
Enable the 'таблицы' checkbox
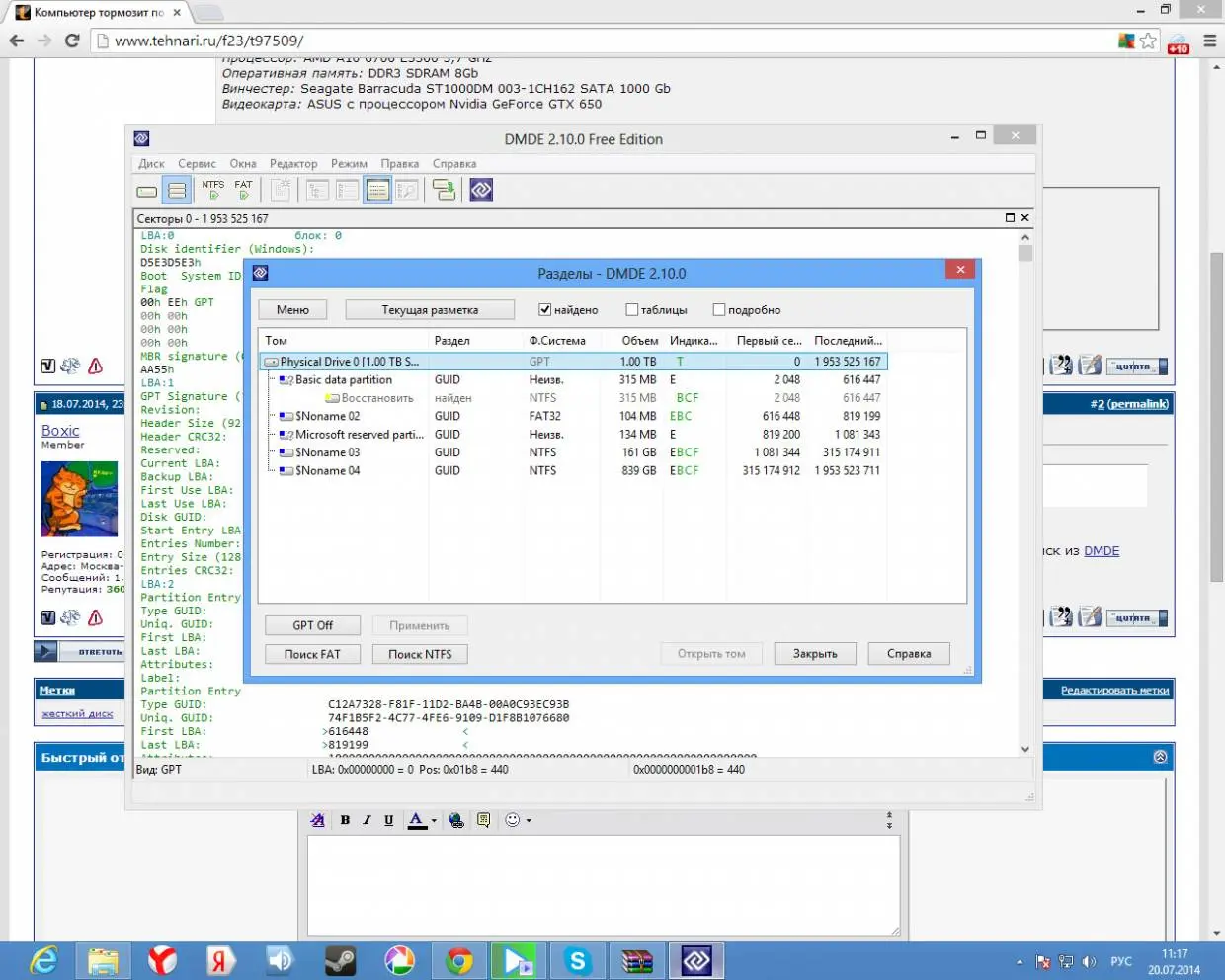[632, 310]
